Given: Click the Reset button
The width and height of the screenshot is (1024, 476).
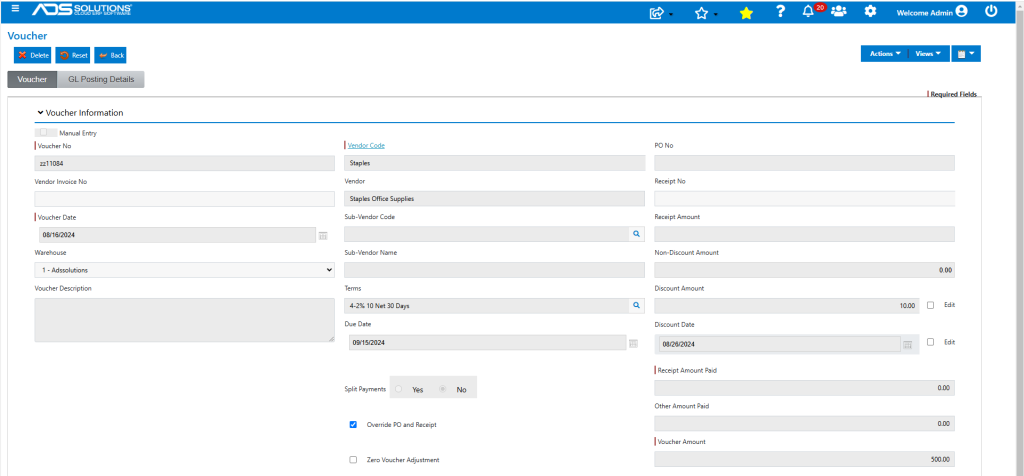Looking at the screenshot, I should coord(73,56).
